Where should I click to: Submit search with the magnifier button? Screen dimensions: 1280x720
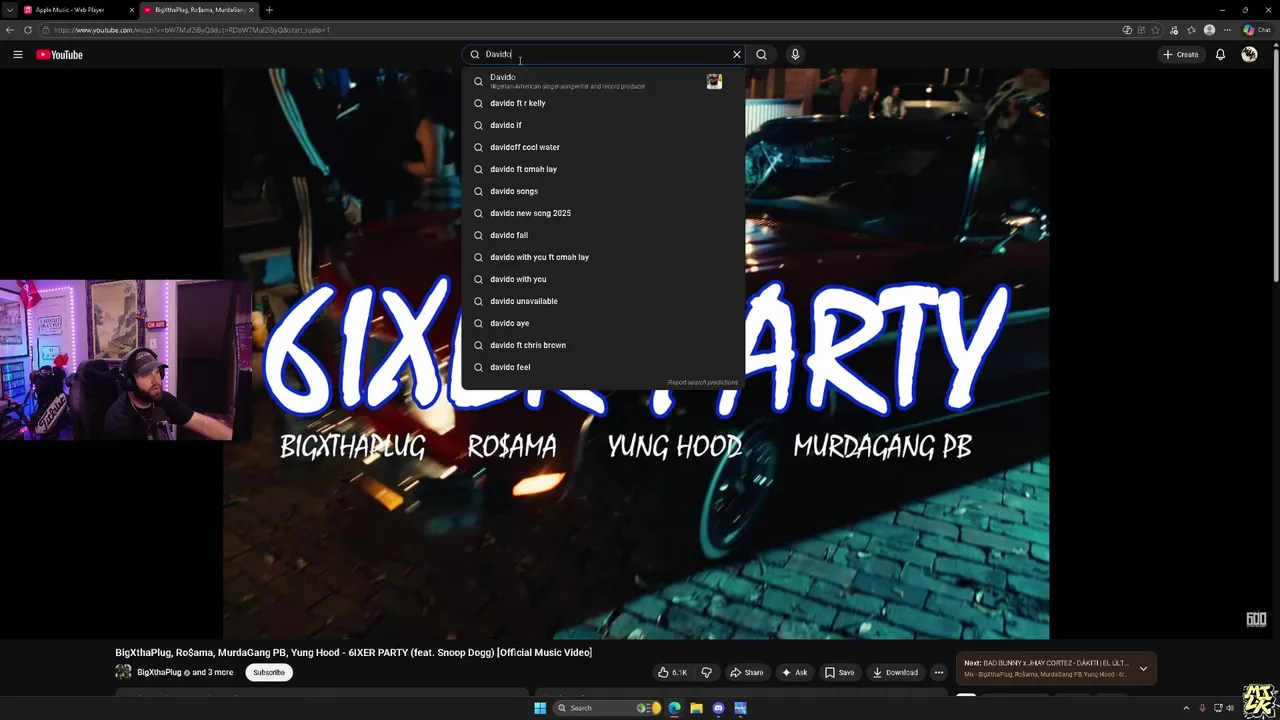[762, 55]
